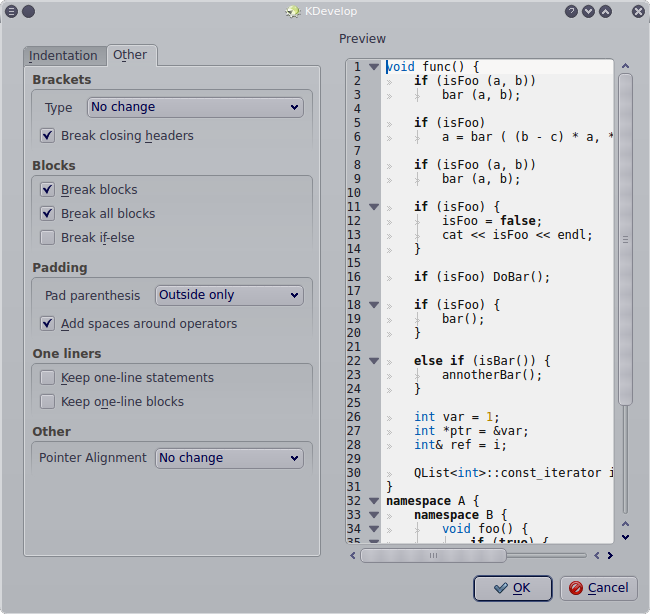The height and width of the screenshot is (614, 650).
Task: Click 'isFoo = false;' on line 12
Action: (x=492, y=221)
